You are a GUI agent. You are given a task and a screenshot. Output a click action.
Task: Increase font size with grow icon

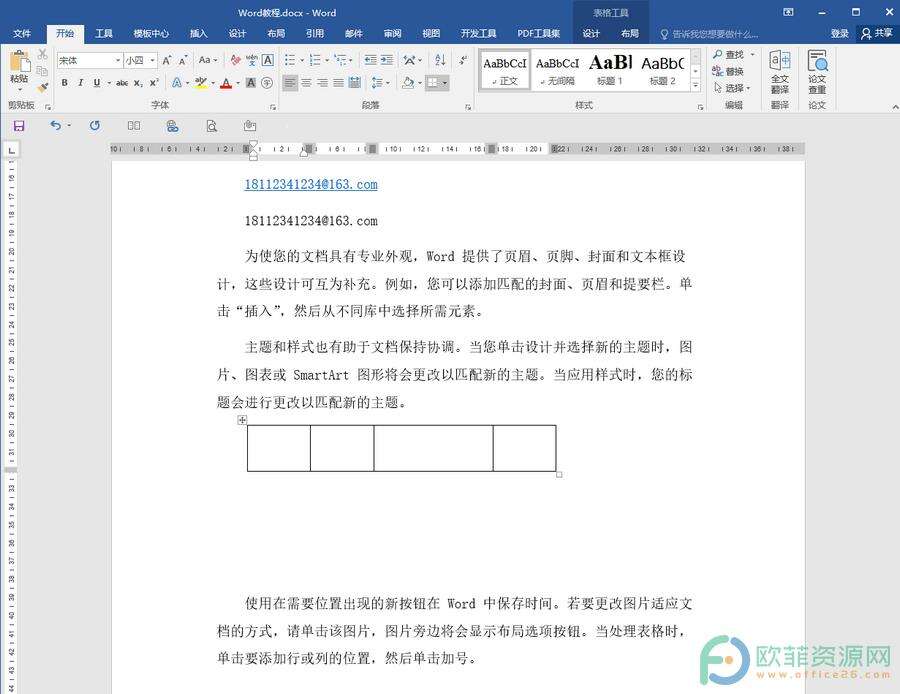(166, 60)
